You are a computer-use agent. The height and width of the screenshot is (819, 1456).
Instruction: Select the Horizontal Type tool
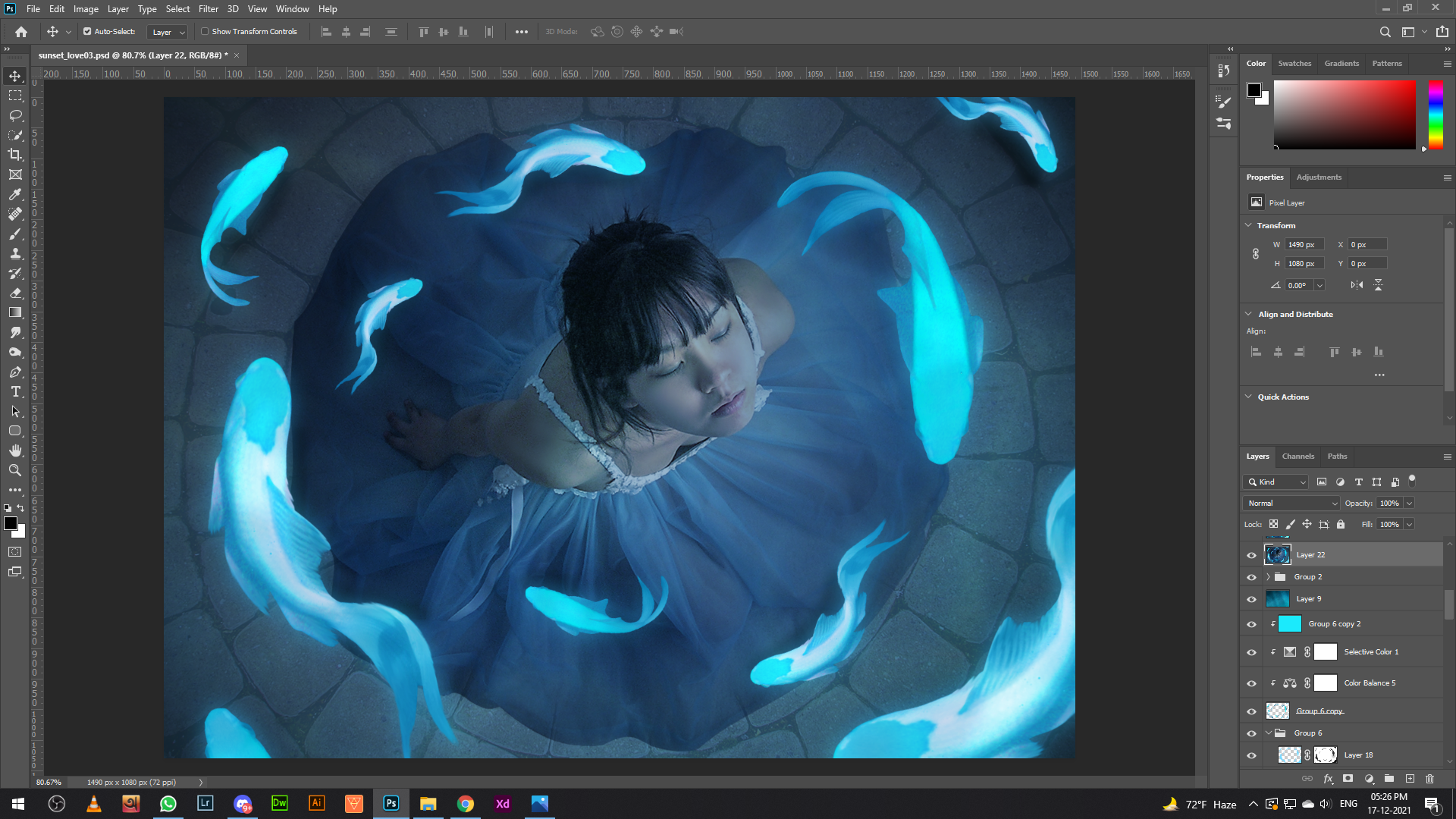click(15, 391)
